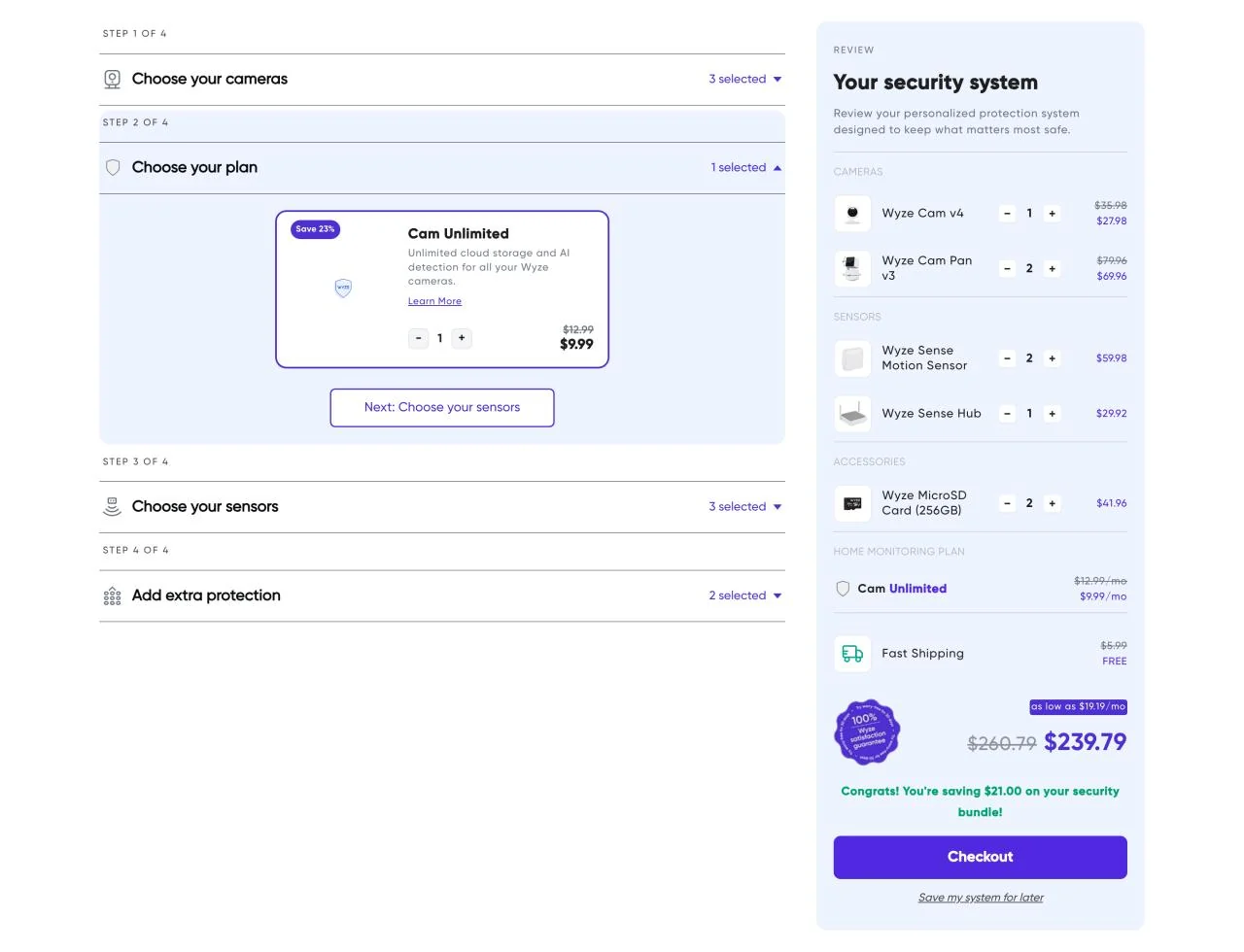Click the Wyze Sense Hub product thumbnail

(x=852, y=414)
